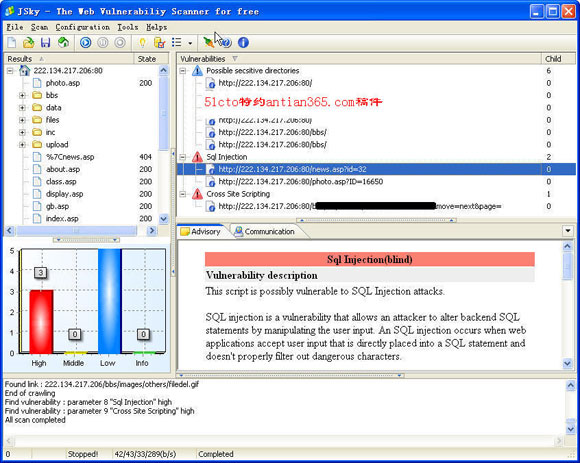Open the Tools menu
The width and height of the screenshot is (580, 463).
coord(128,27)
